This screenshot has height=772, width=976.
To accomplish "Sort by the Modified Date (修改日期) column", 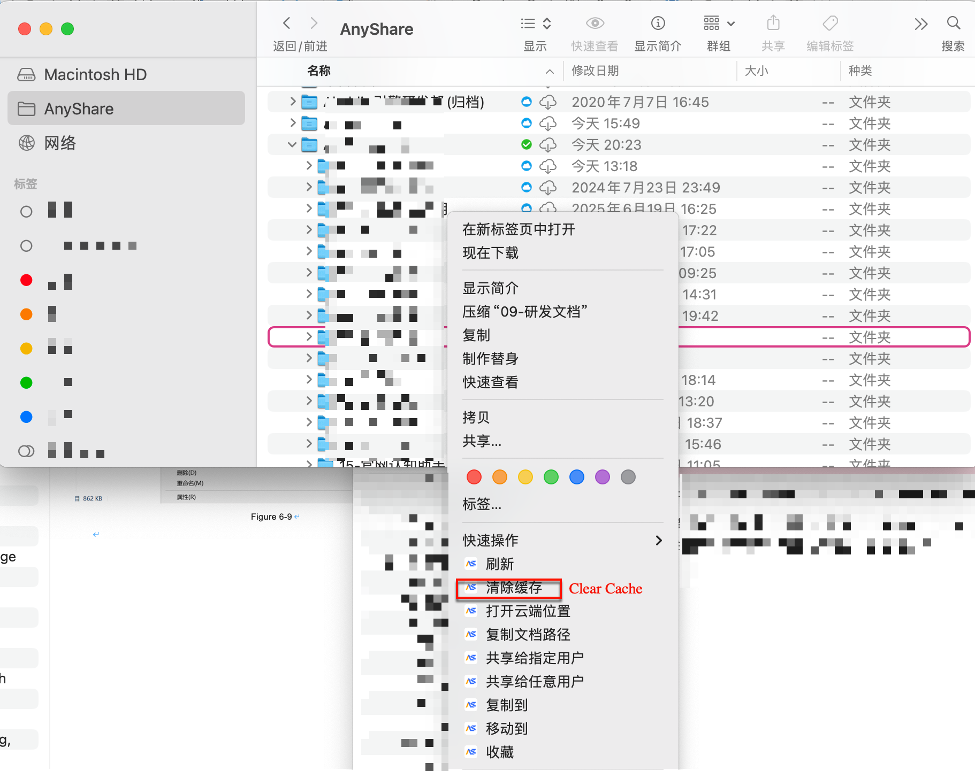I will coord(595,71).
